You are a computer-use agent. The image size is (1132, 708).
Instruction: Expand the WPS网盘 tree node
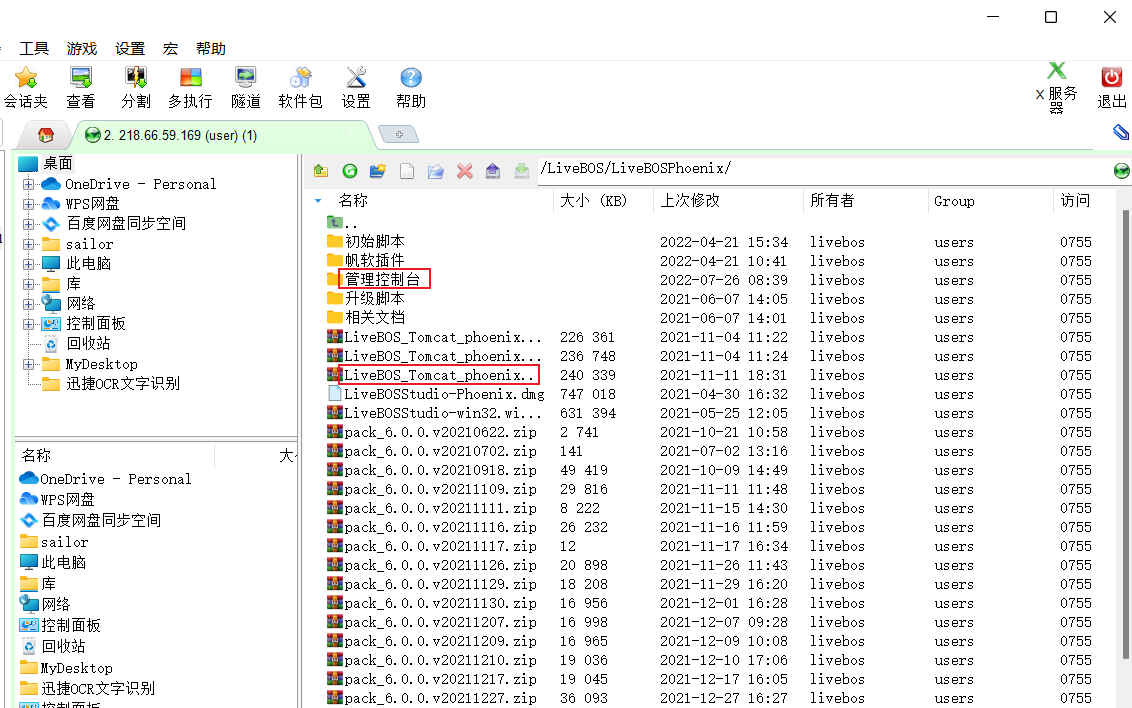point(28,204)
